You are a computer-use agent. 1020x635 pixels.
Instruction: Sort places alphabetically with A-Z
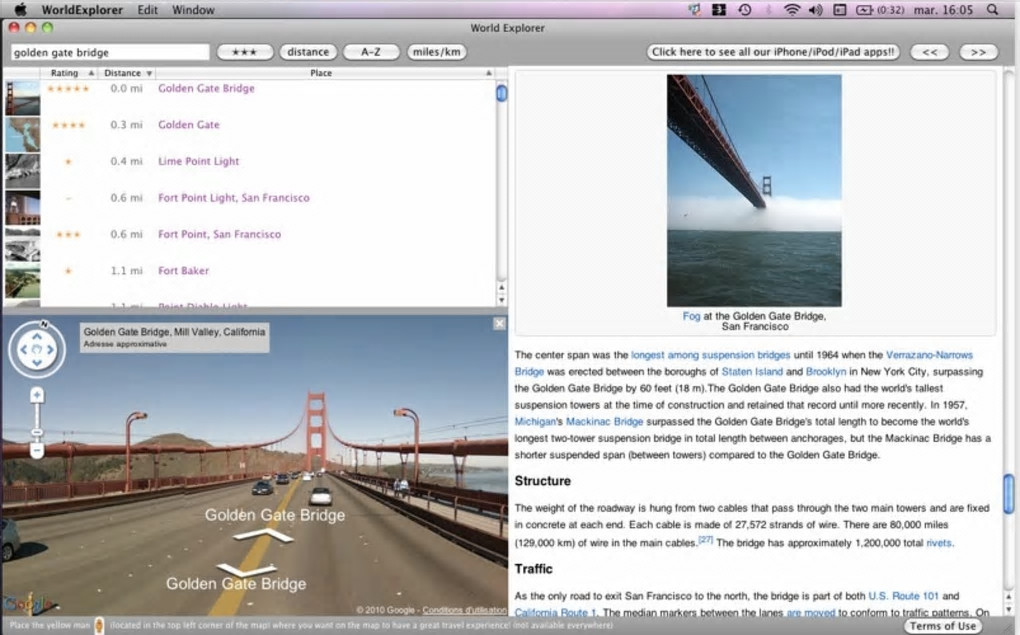[x=370, y=52]
